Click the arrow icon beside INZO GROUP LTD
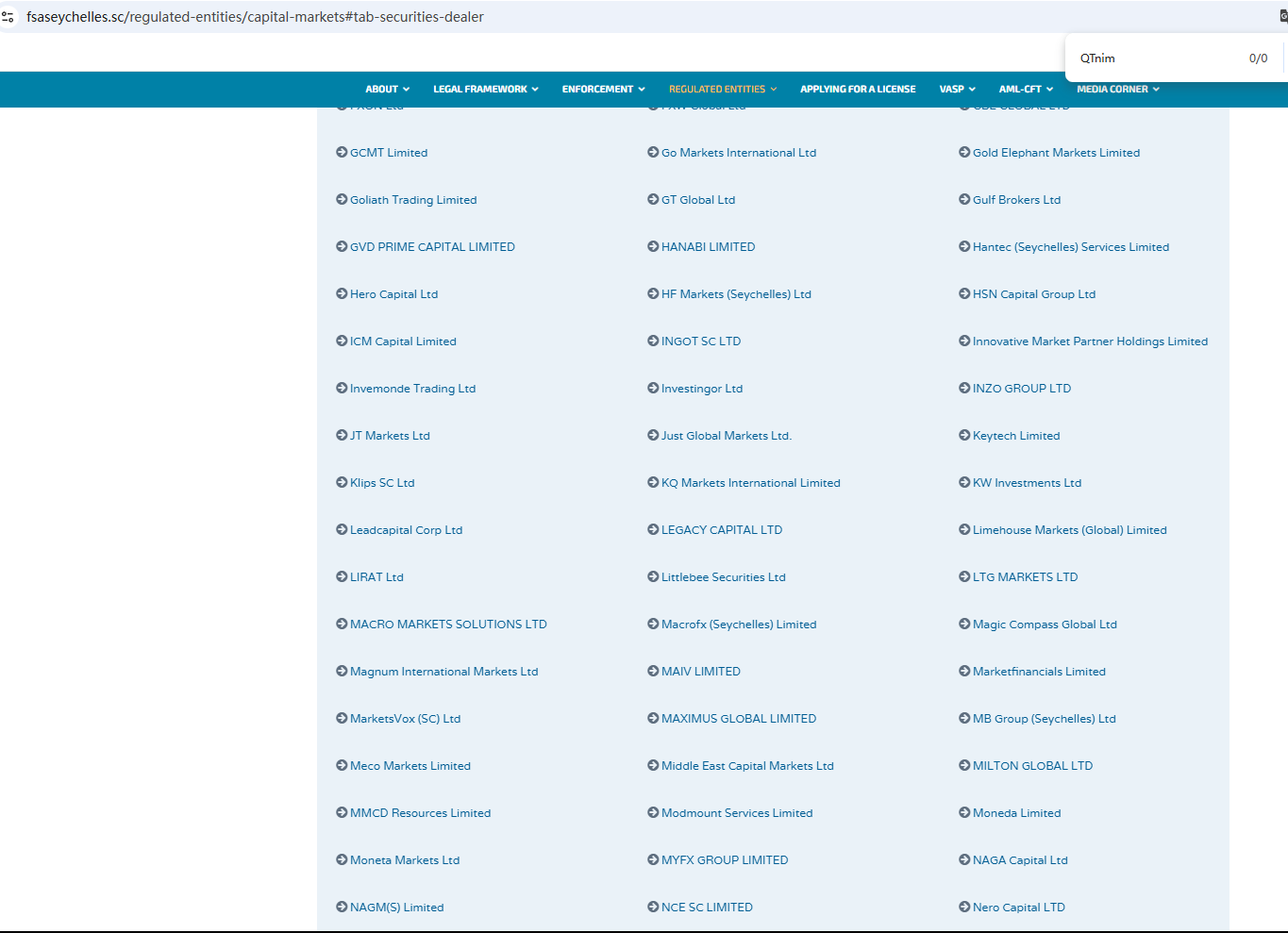1288x933 pixels. click(x=964, y=388)
